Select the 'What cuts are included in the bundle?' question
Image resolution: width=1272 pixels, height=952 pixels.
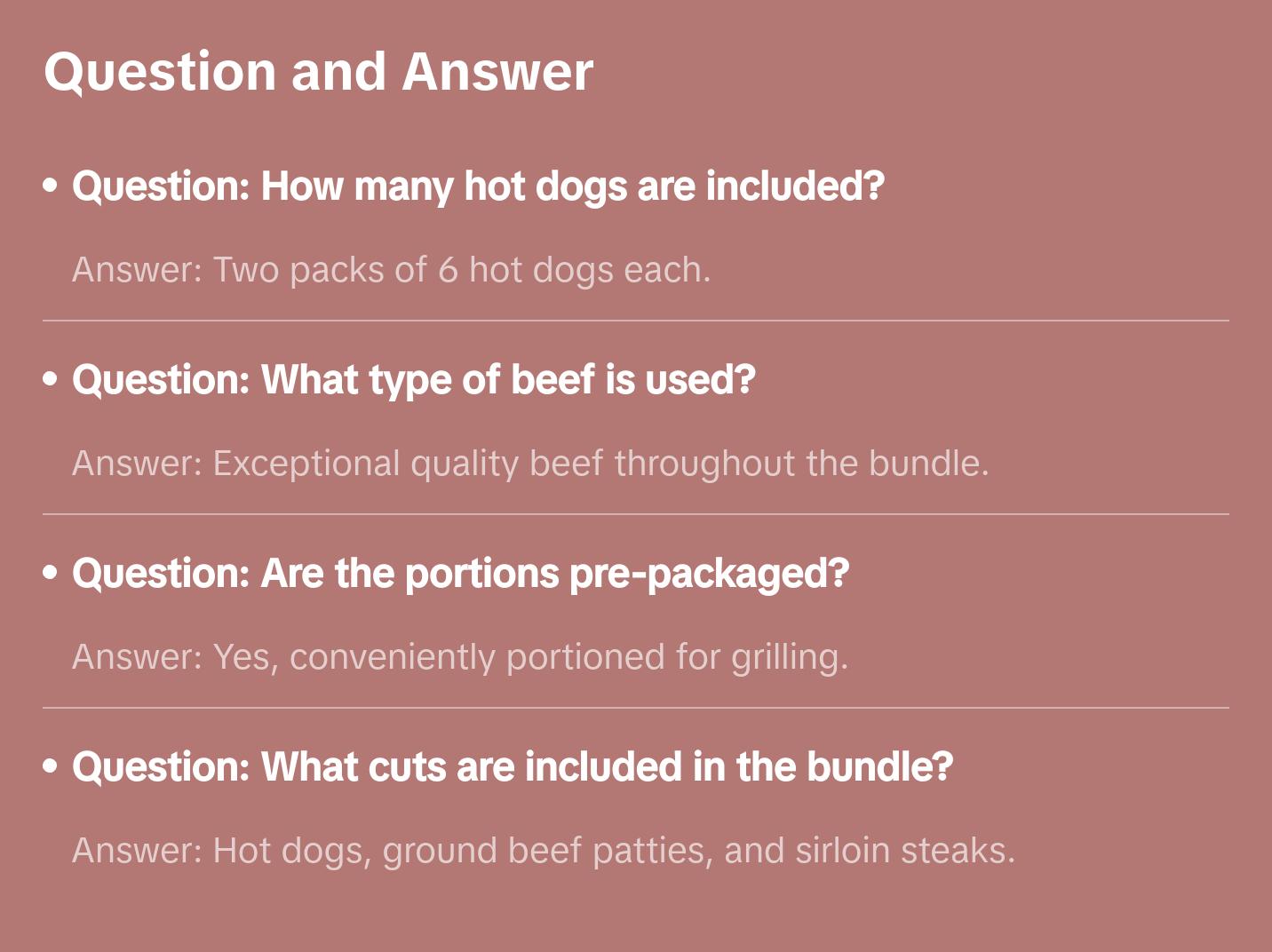pyautogui.click(x=512, y=767)
